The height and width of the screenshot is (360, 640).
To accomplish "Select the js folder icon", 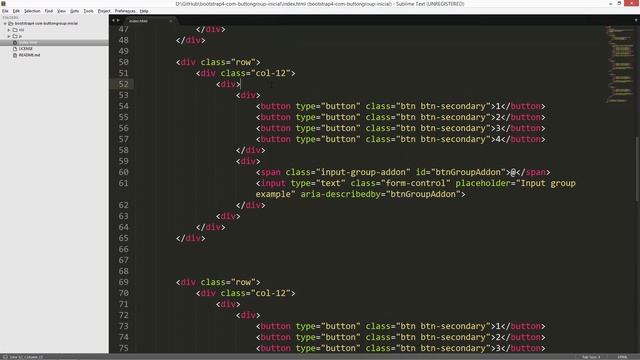I will 15,36.
